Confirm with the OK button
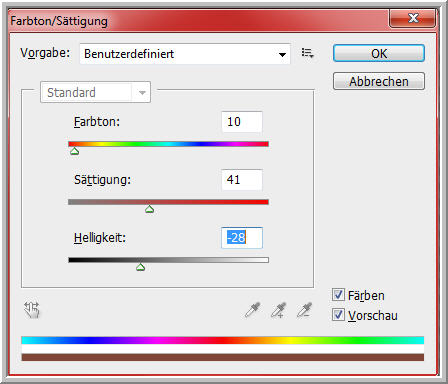Viewport: 448px width, 384px height. point(379,53)
